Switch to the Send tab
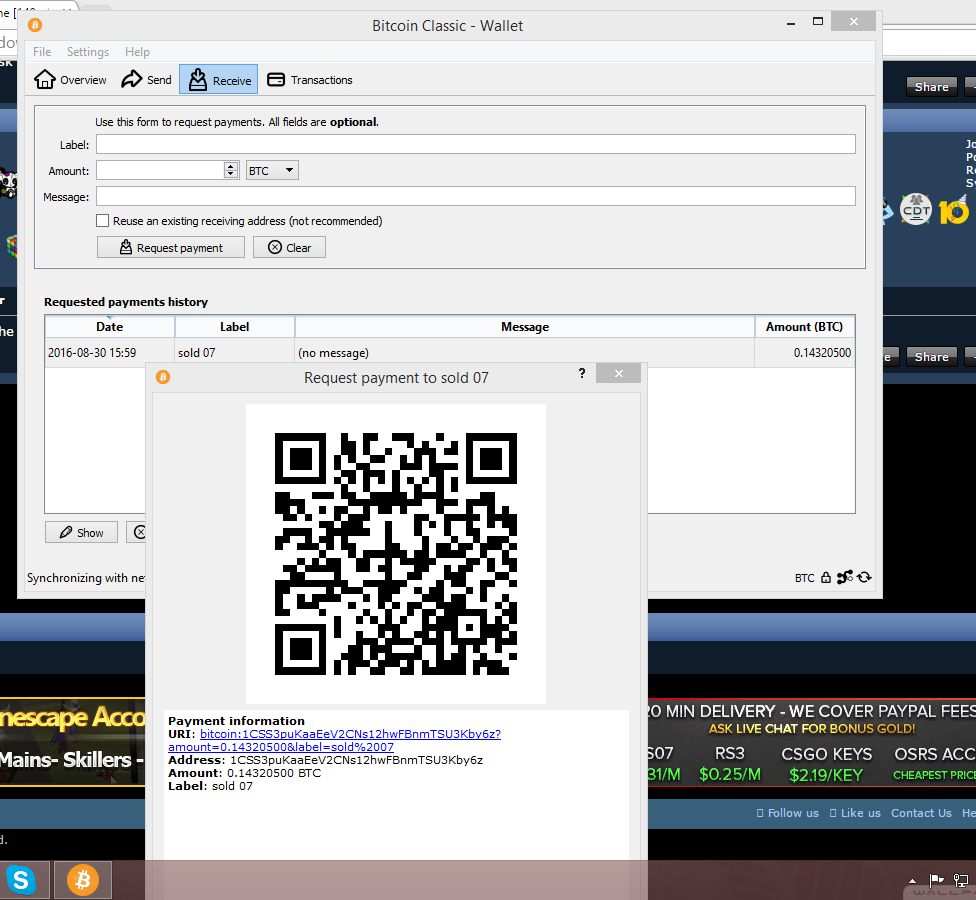Screen dimensions: 976x900 coord(146,80)
